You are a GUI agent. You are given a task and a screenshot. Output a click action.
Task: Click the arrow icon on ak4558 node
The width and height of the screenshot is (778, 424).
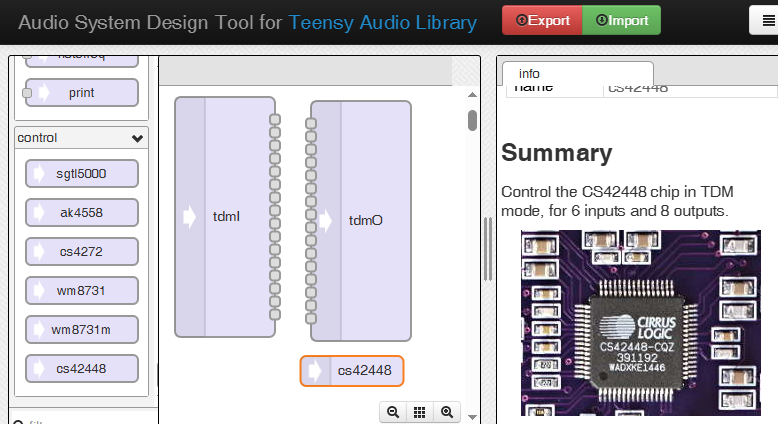click(x=38, y=213)
